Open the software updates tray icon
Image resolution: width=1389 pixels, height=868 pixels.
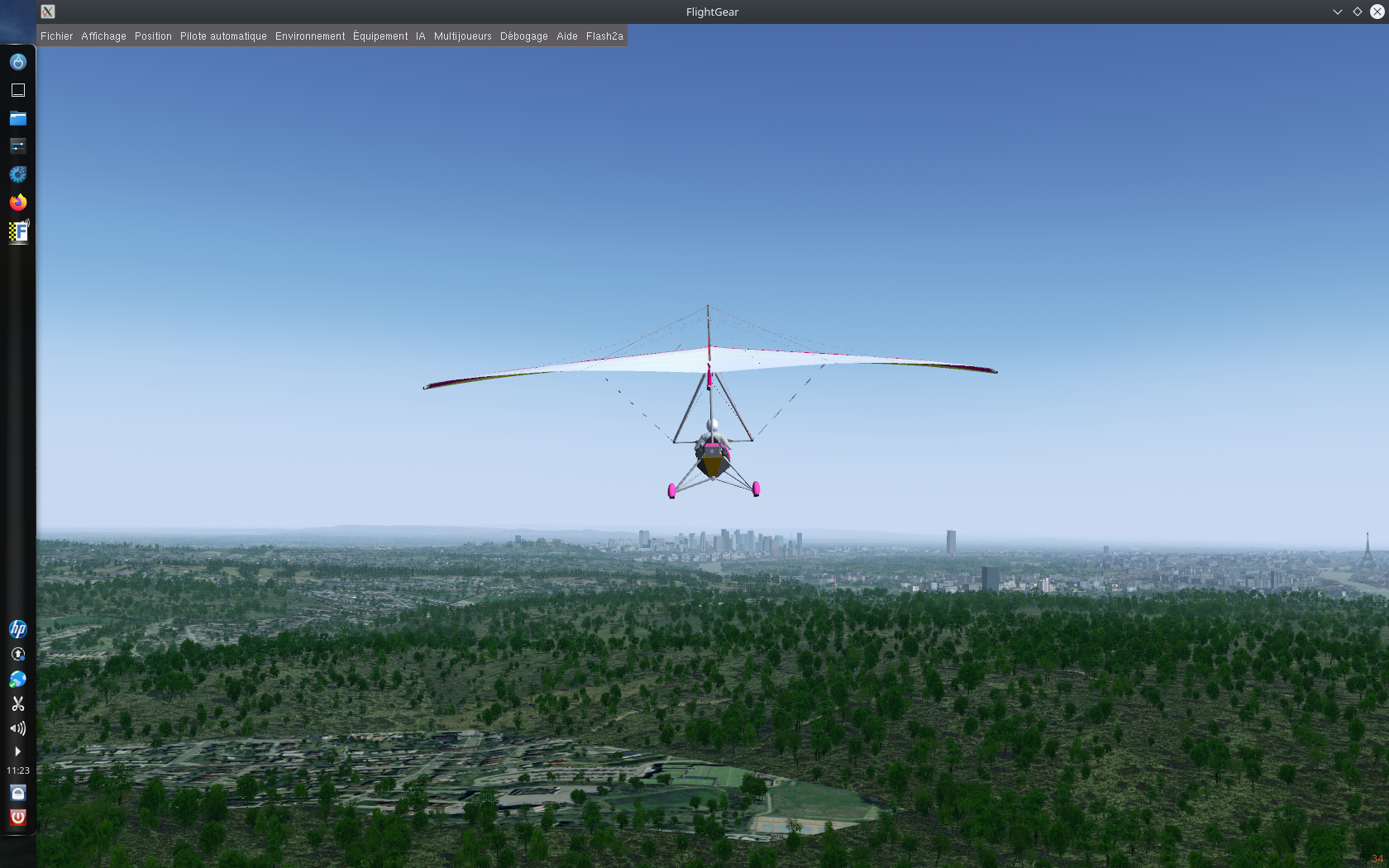(18, 654)
